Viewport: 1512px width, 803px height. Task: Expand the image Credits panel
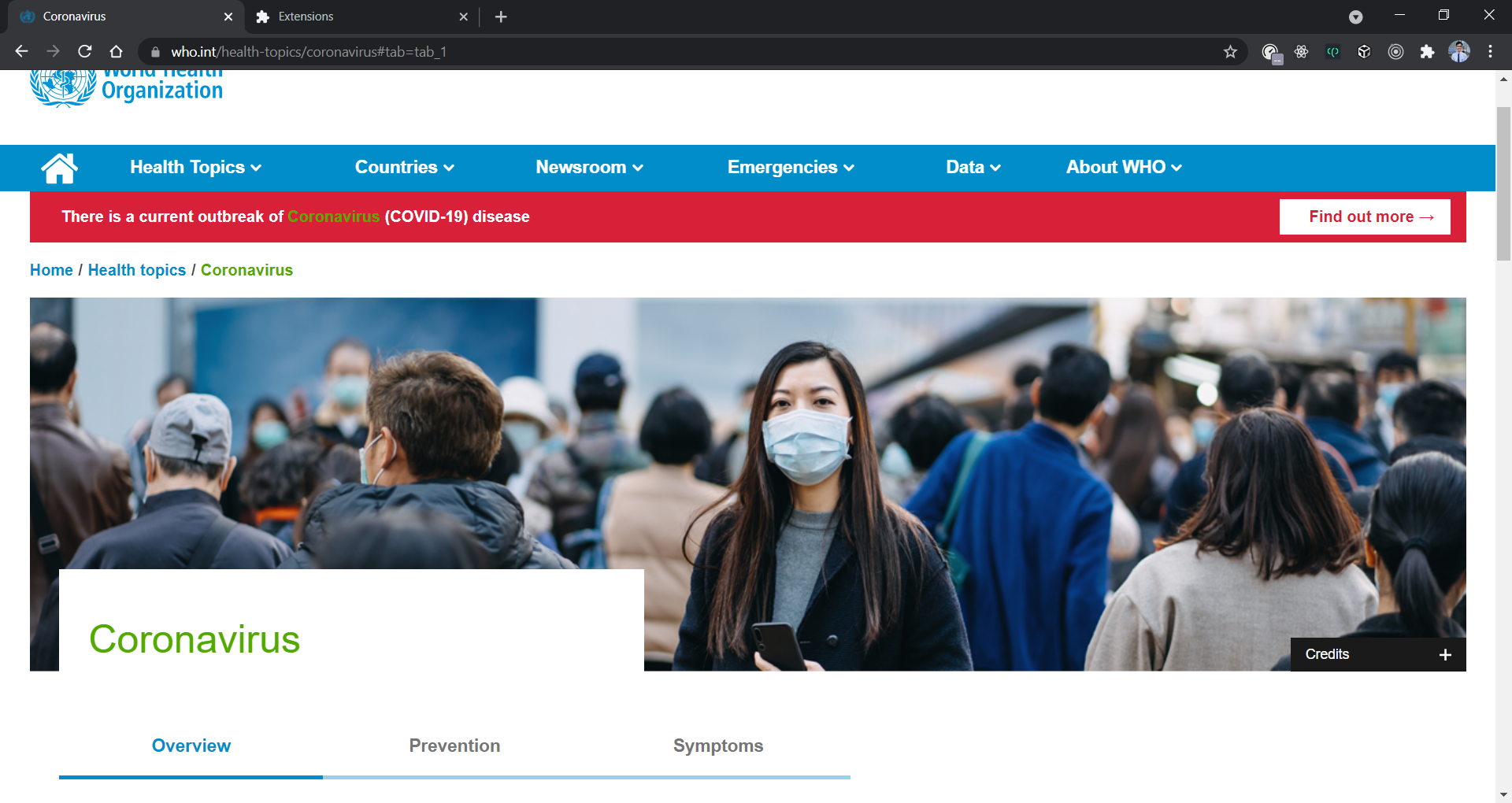pyautogui.click(x=1378, y=654)
